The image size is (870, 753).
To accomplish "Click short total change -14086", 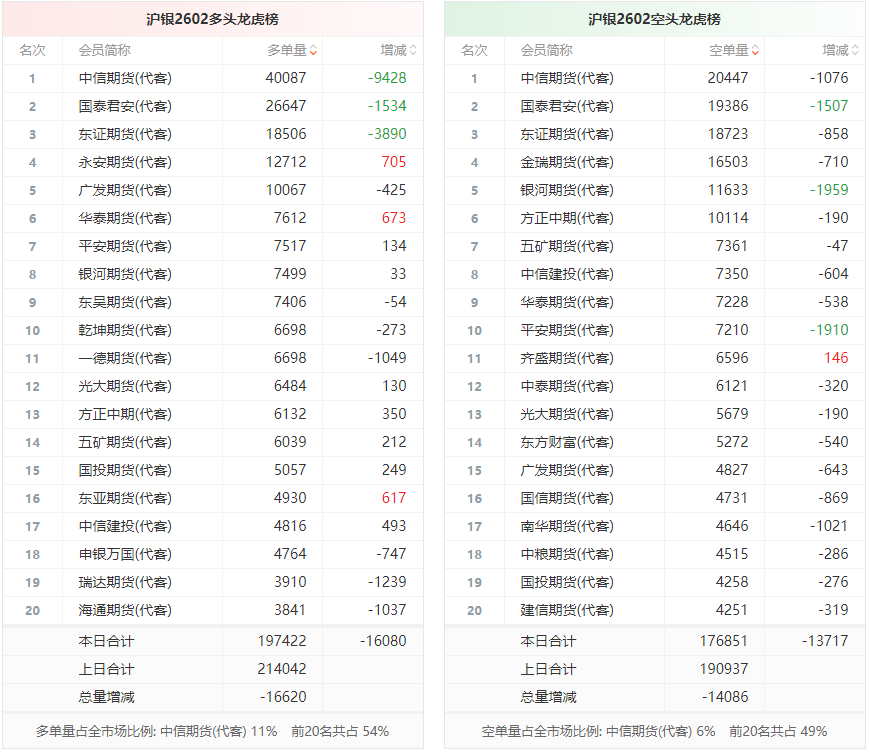I will [725, 697].
